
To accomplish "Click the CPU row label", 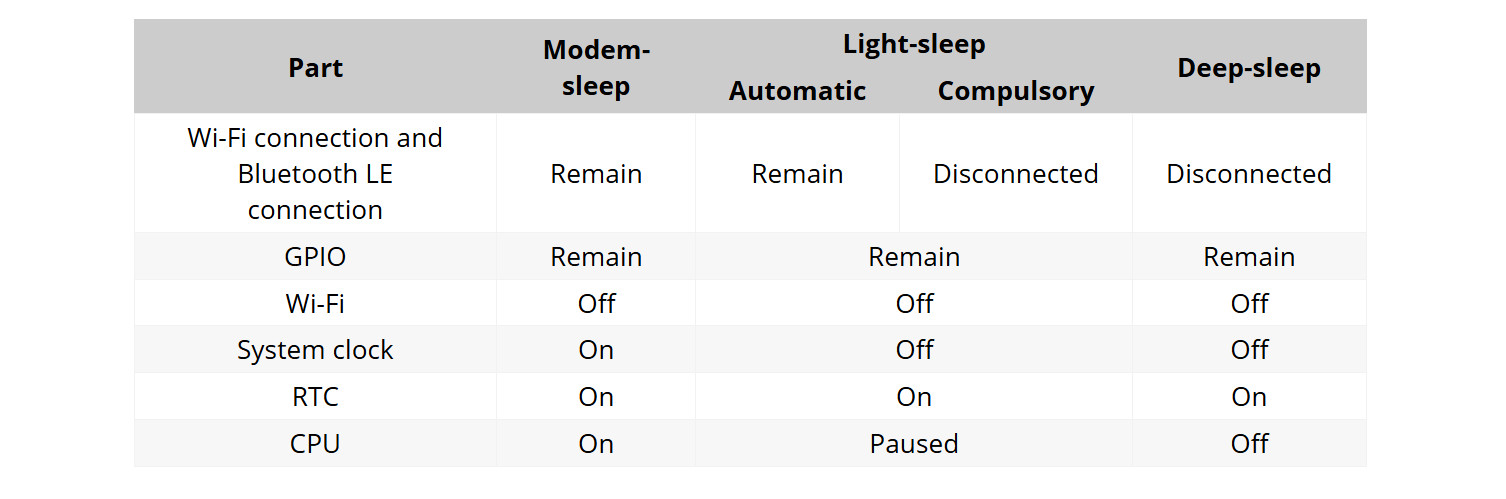I will click(315, 444).
